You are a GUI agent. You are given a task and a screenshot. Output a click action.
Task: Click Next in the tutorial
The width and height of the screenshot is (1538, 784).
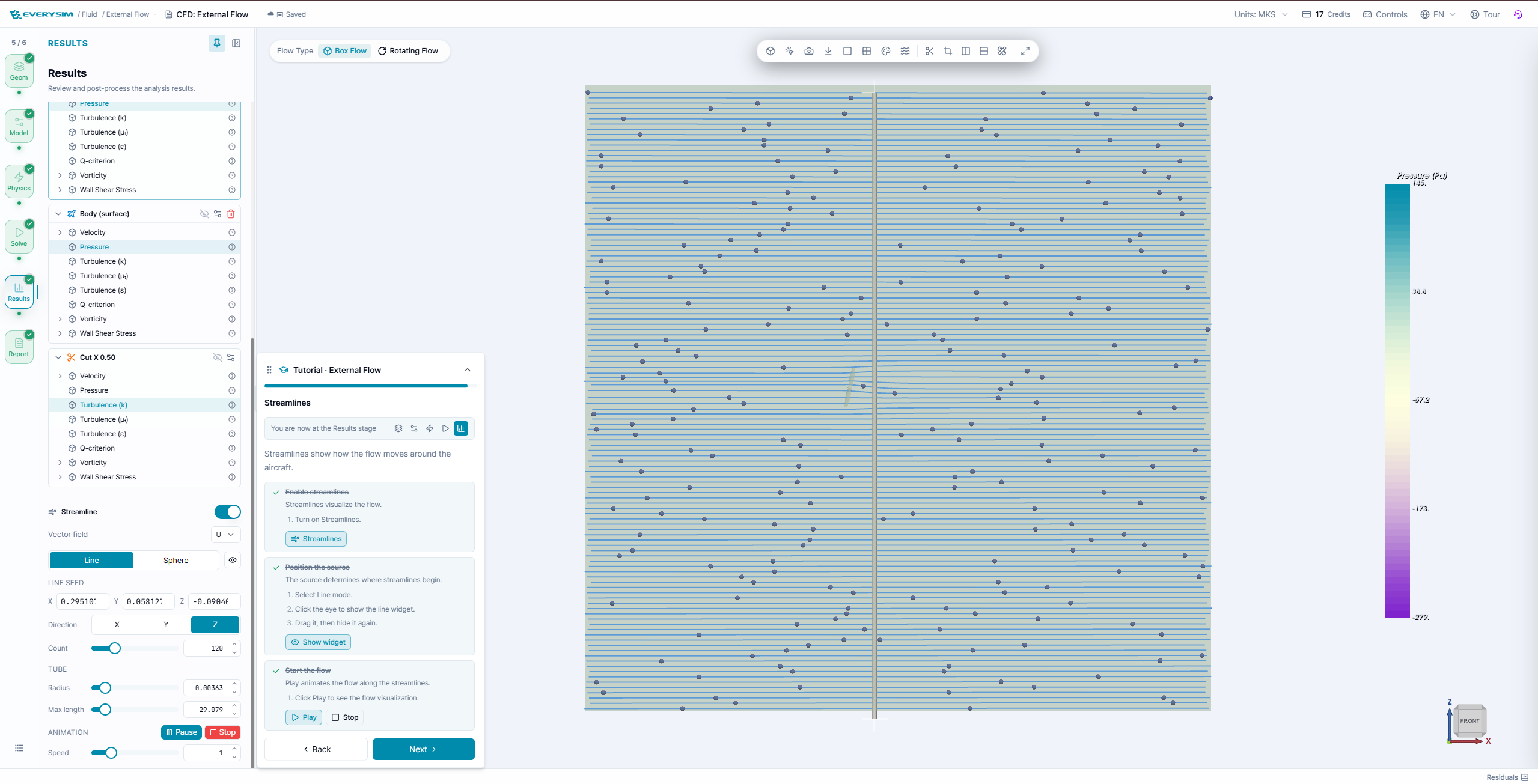click(x=424, y=749)
